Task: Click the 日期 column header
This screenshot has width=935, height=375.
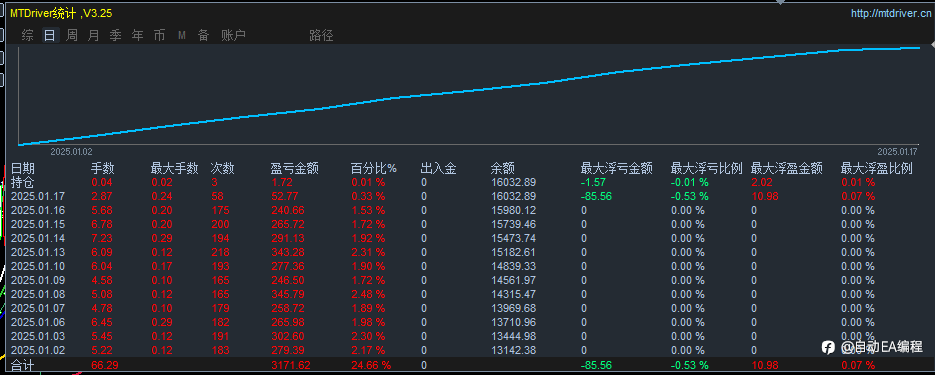Action: point(23,169)
